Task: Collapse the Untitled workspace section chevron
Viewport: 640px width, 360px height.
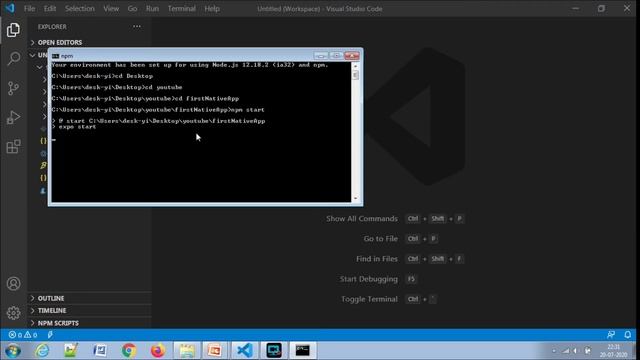Action: [x=32, y=55]
